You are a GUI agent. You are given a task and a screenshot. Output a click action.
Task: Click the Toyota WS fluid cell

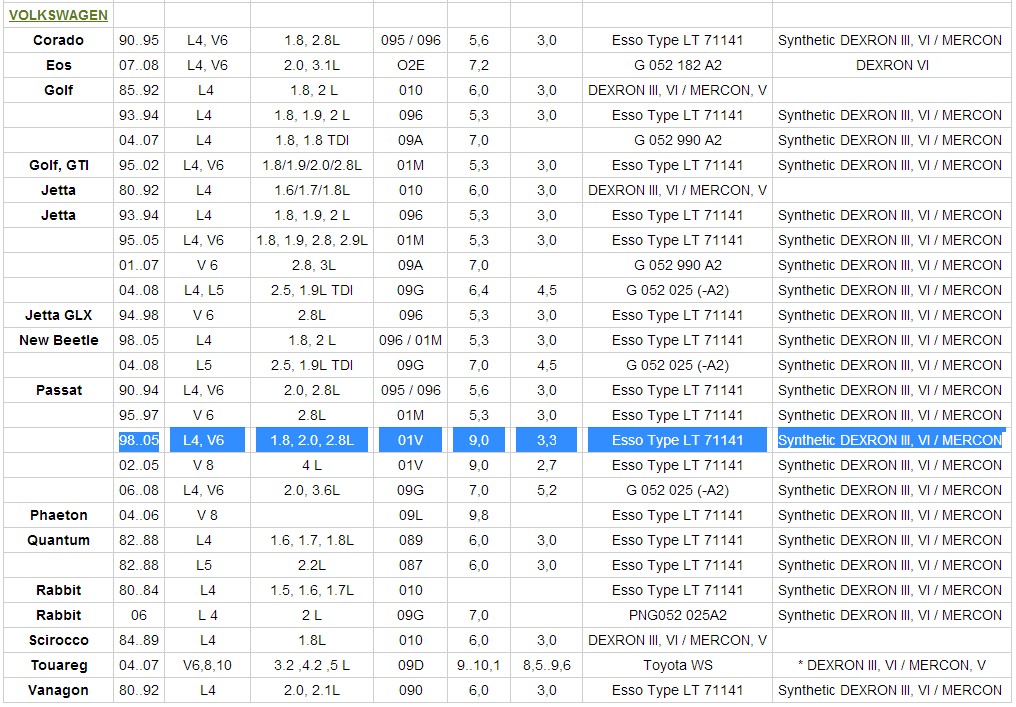(677, 666)
